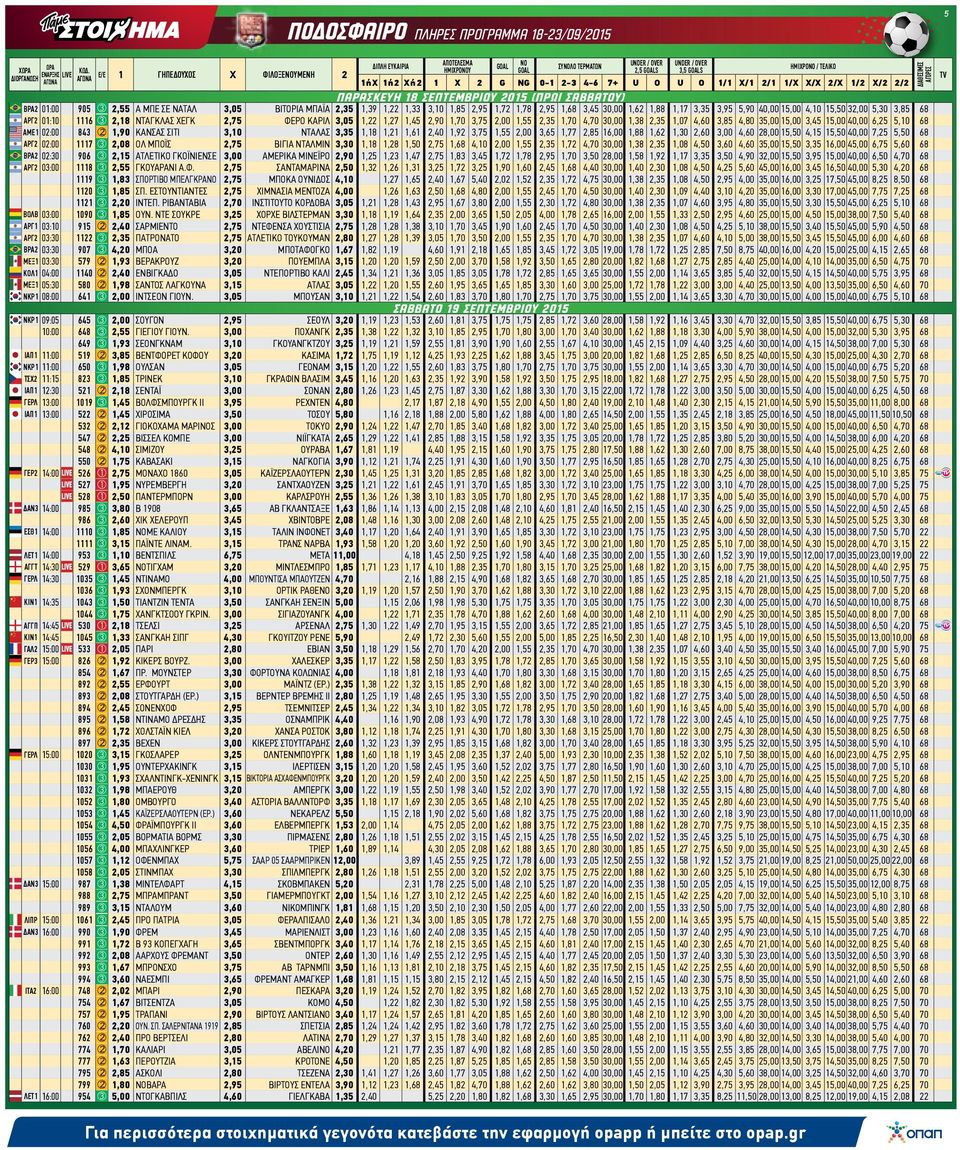
Task: Click the TV channel icon in the ΜΟΝΑΧΟ 1860 row
Action: click(x=943, y=473)
